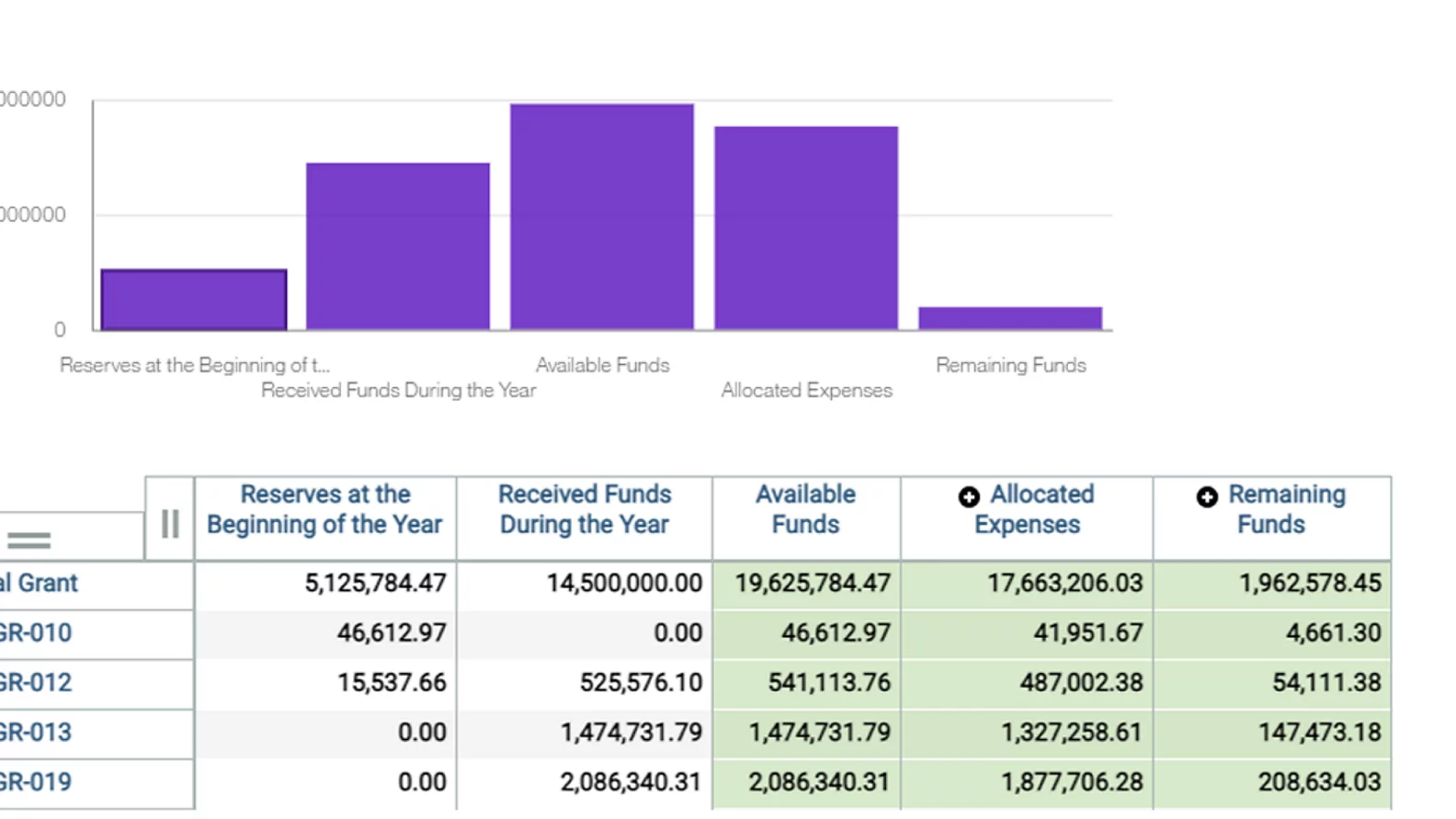Open the row label ending in 012
The image size is (1456, 819).
coord(36,683)
